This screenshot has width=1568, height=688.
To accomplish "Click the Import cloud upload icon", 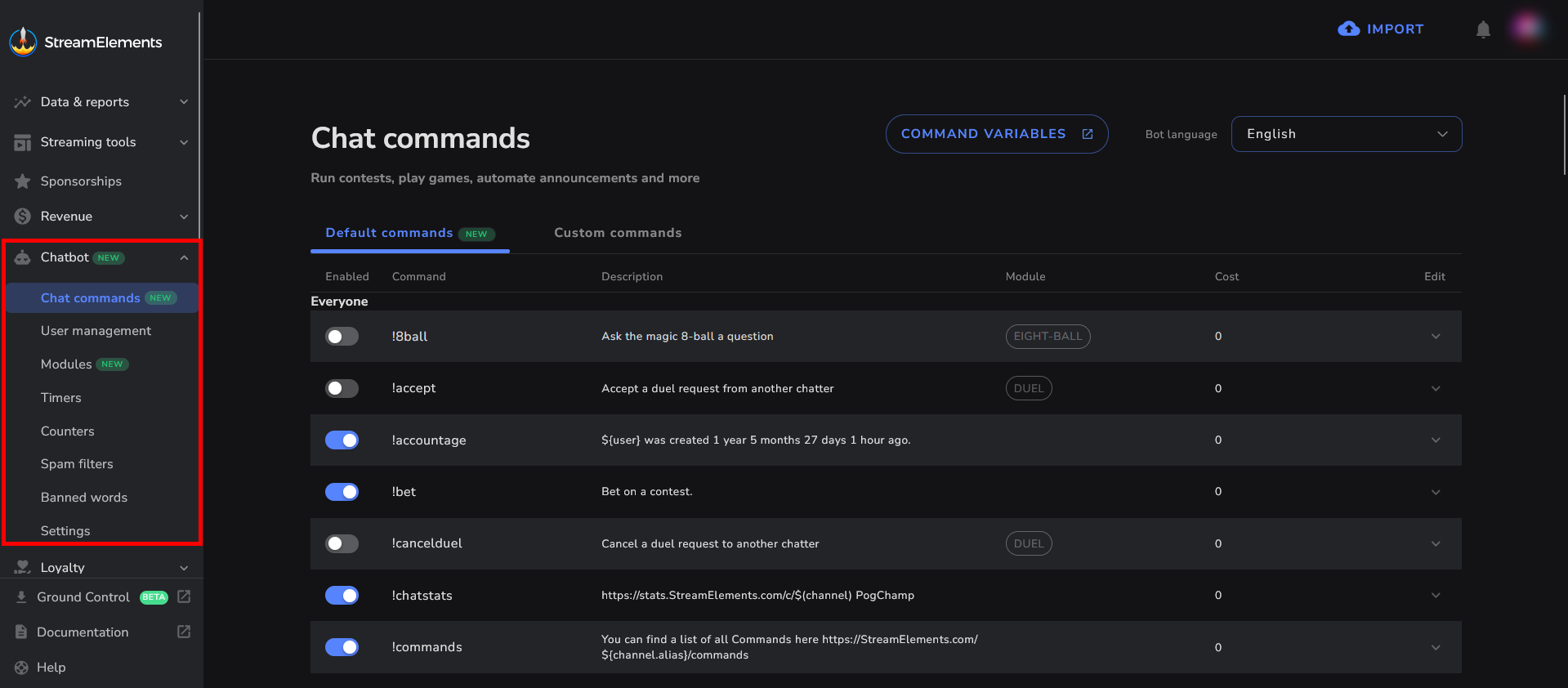I will (x=1349, y=29).
